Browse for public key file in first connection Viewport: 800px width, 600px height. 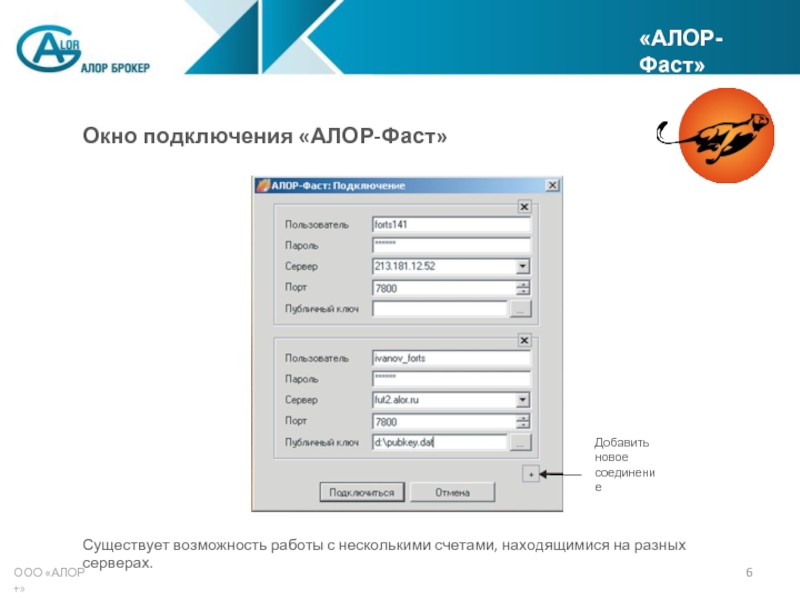520,309
